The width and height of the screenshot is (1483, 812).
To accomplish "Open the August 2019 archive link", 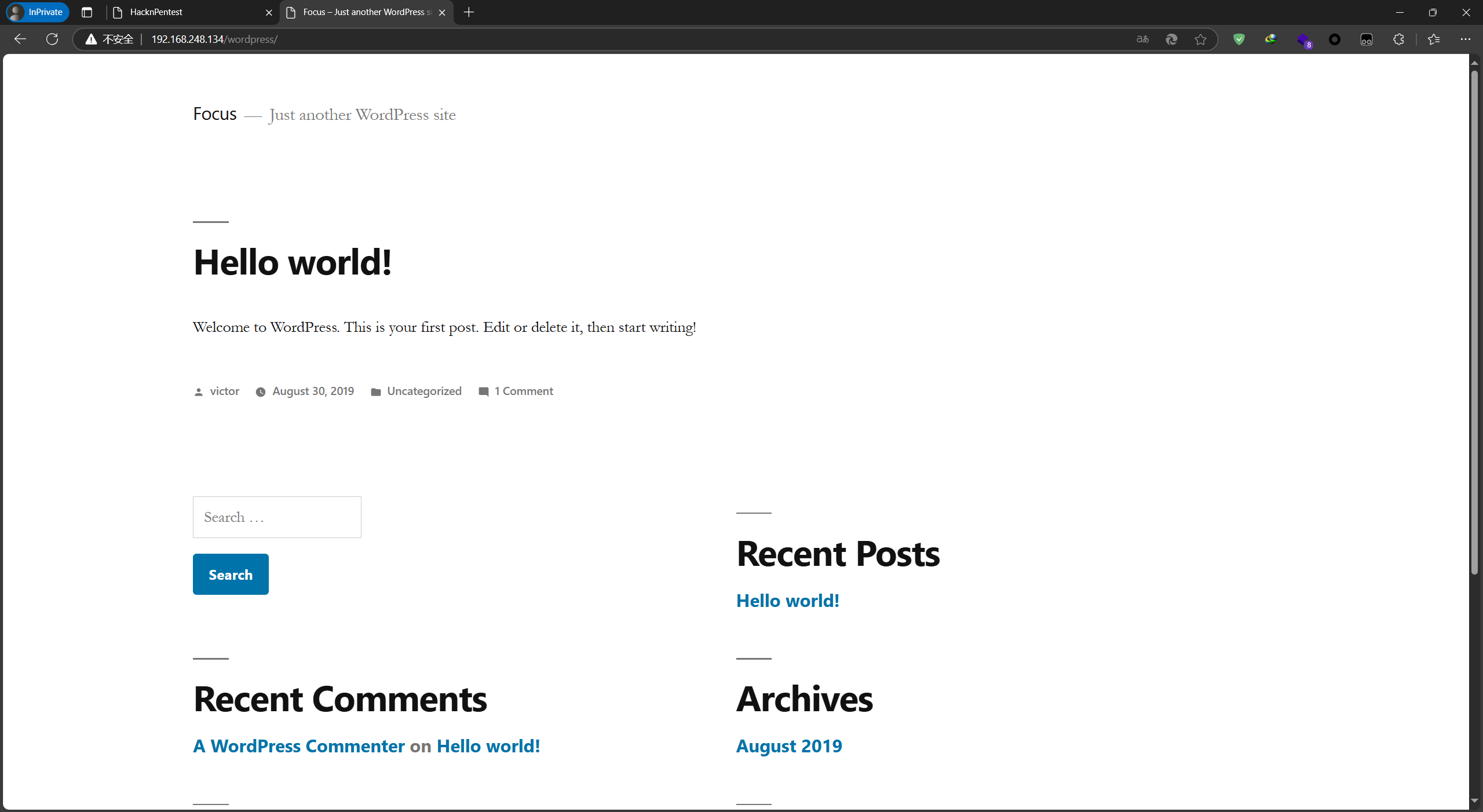I will [789, 746].
